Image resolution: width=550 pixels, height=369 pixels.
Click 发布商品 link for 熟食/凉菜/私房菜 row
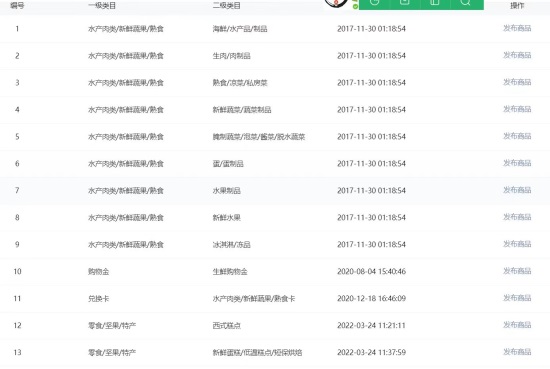tap(517, 82)
